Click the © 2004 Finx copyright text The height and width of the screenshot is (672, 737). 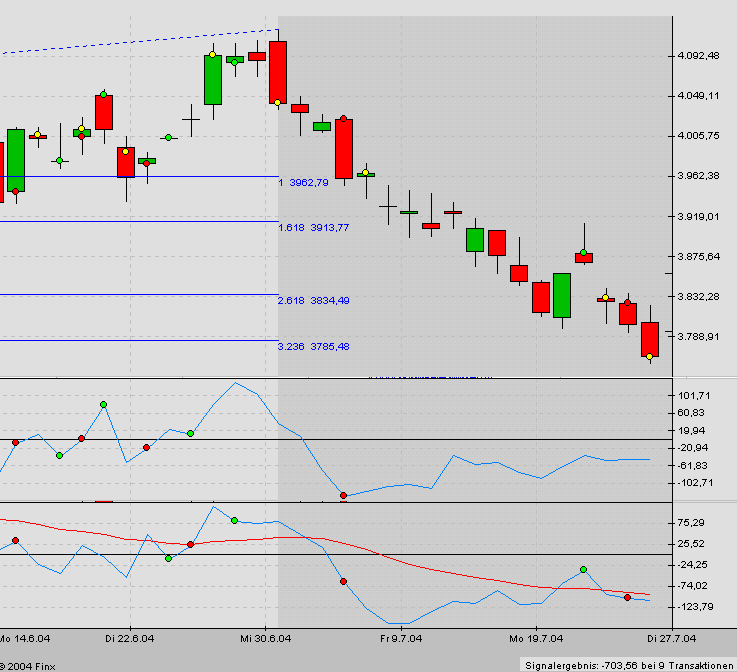click(x=27, y=666)
